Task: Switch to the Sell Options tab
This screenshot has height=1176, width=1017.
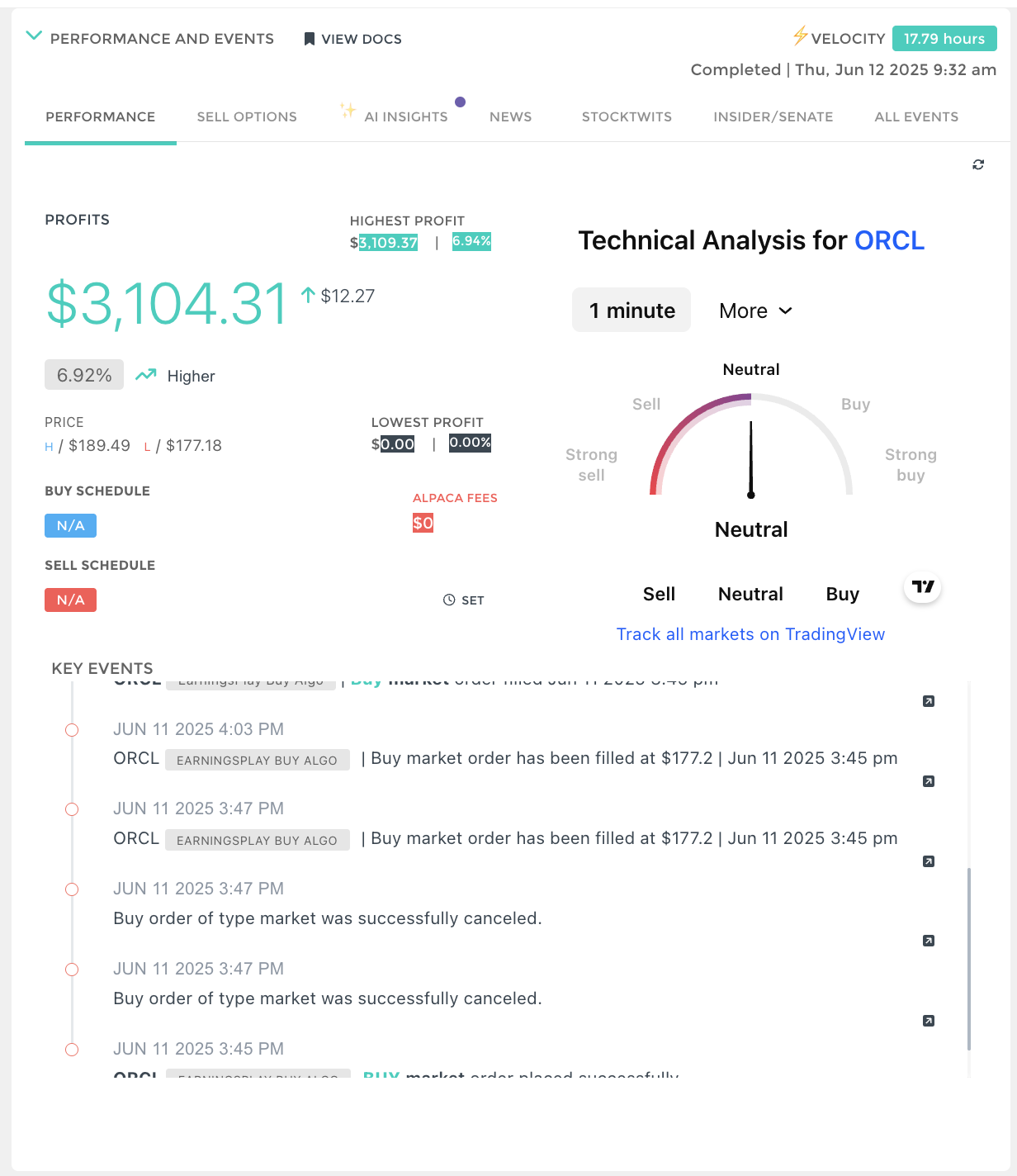Action: 247,117
